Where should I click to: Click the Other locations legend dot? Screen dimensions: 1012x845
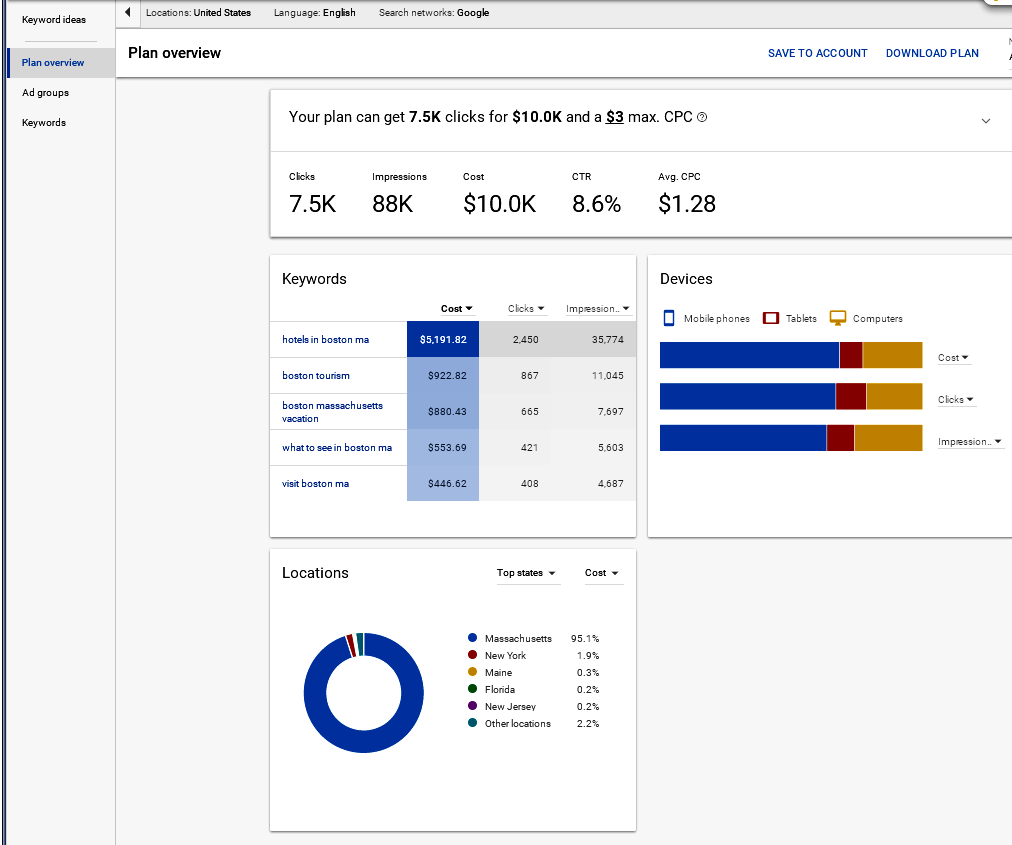pos(472,723)
